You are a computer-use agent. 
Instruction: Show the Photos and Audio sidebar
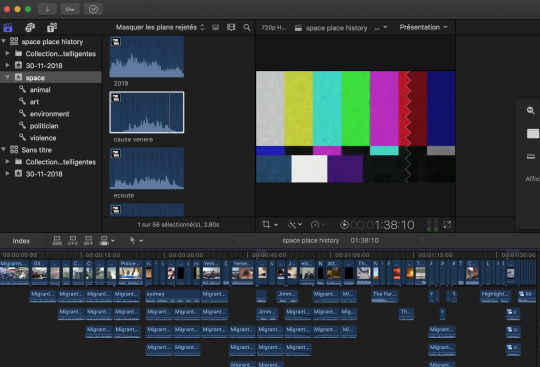click(x=30, y=28)
